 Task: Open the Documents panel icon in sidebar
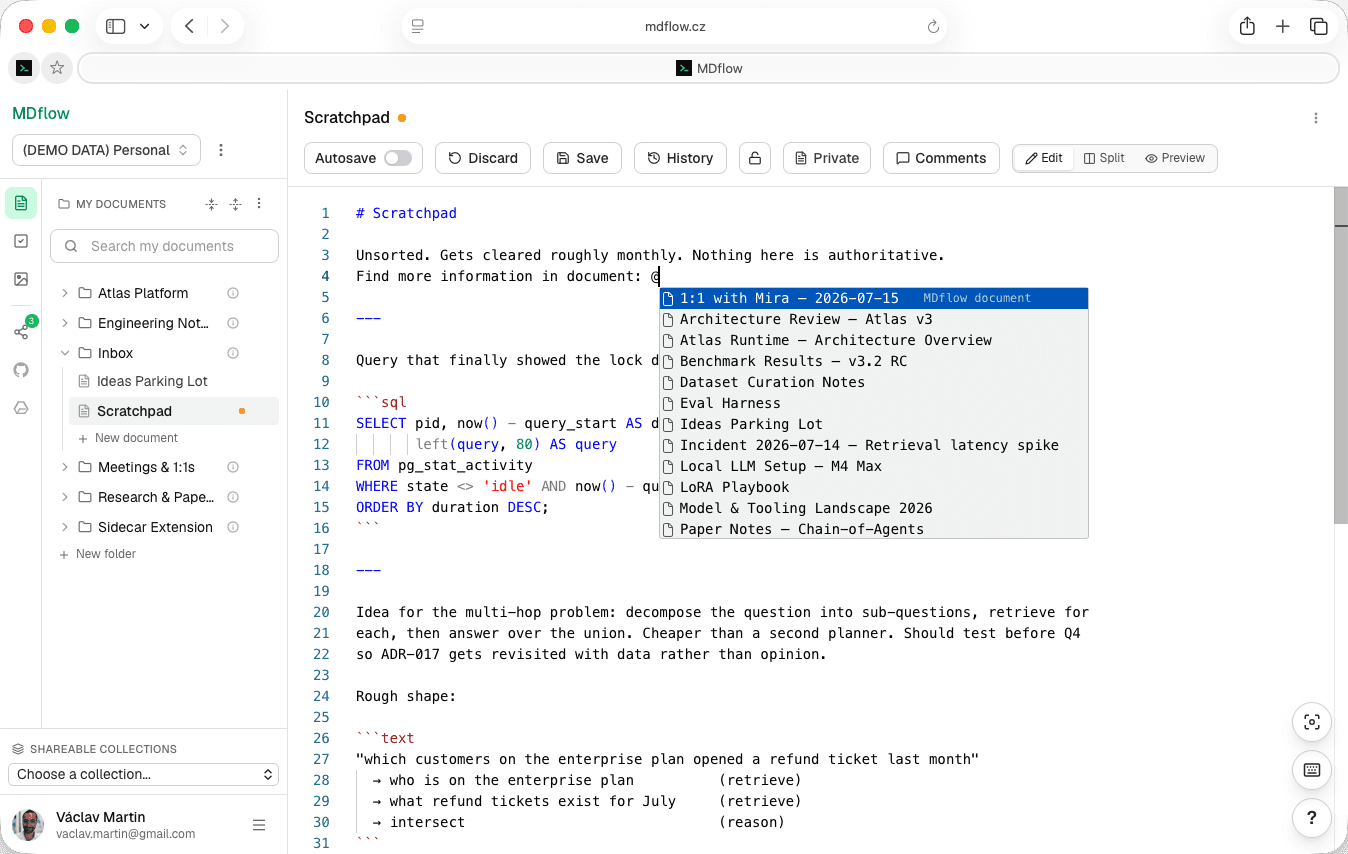tap(21, 203)
